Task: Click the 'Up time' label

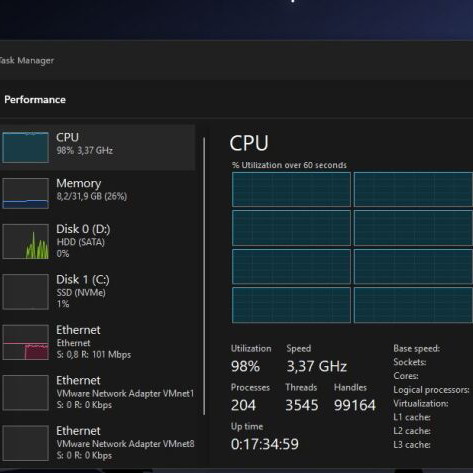Action: [247, 427]
